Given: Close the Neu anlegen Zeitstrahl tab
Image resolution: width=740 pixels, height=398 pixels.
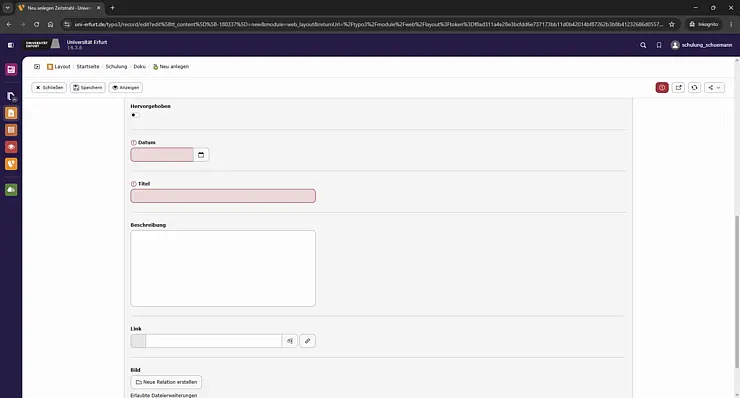Looking at the screenshot, I should pos(99,8).
